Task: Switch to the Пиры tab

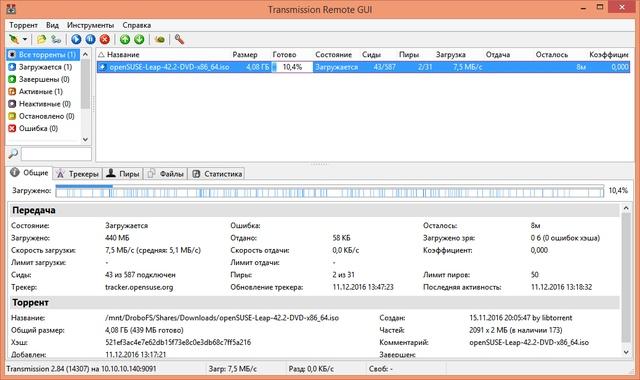Action: tap(123, 174)
